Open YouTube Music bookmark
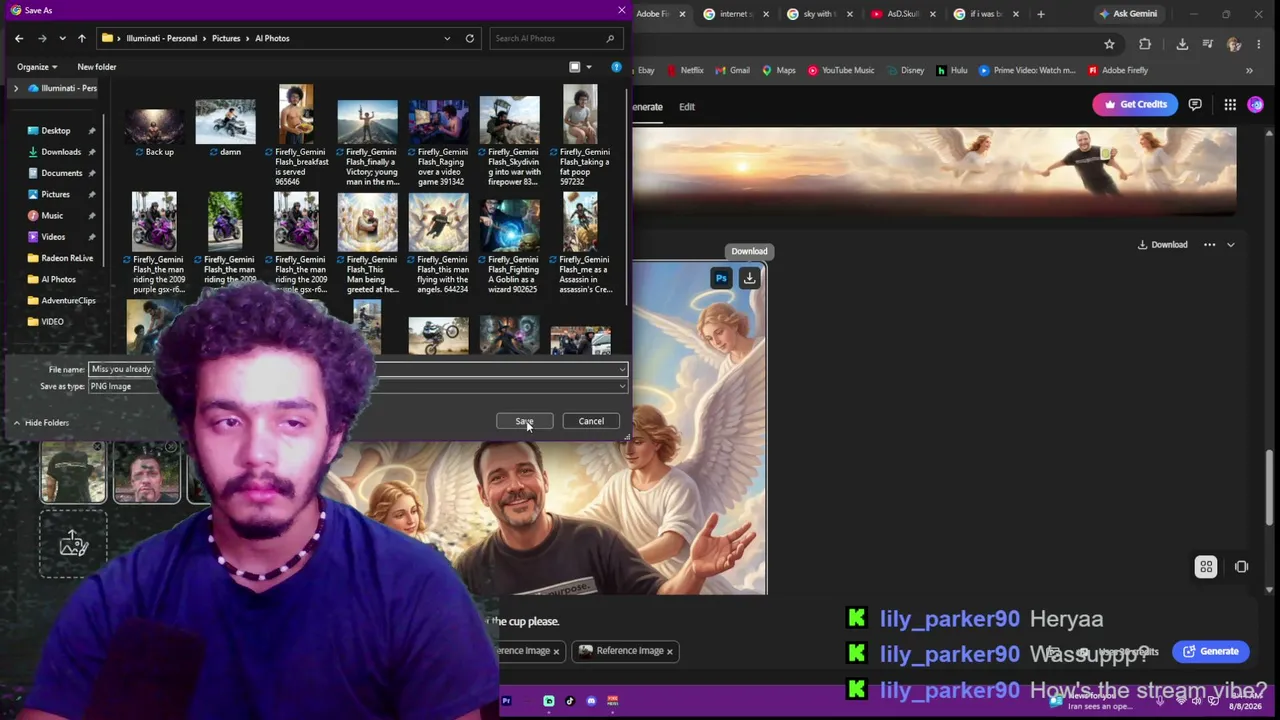This screenshot has width=1280, height=720. click(841, 70)
